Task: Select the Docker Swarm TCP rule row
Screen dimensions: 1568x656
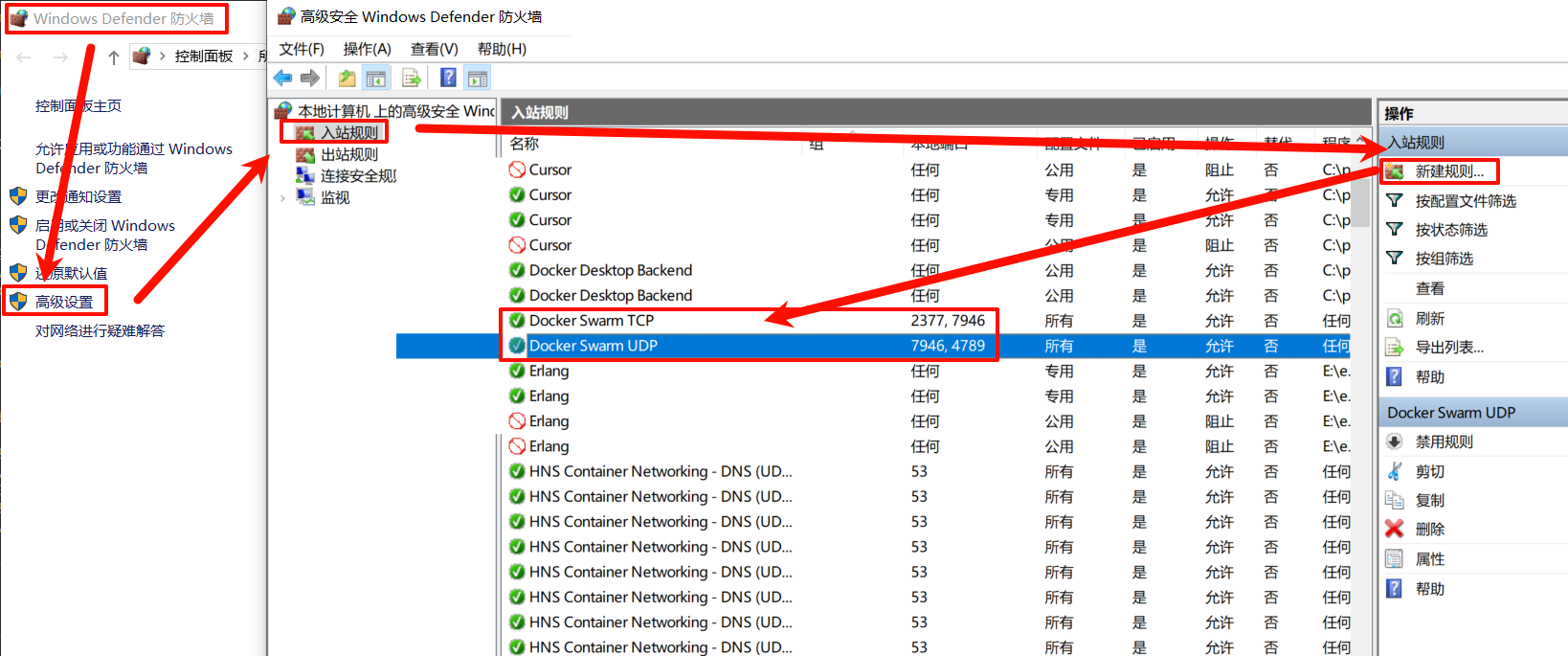Action: pyautogui.click(x=927, y=321)
